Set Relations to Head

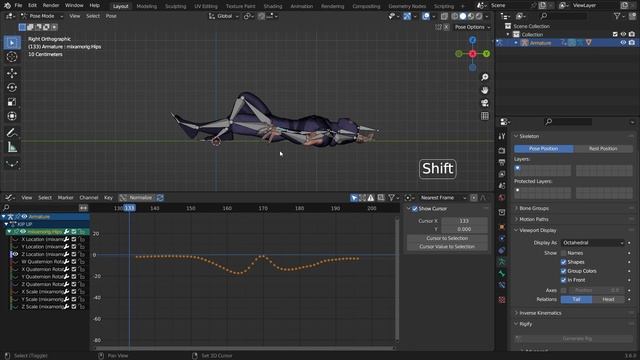click(608, 300)
